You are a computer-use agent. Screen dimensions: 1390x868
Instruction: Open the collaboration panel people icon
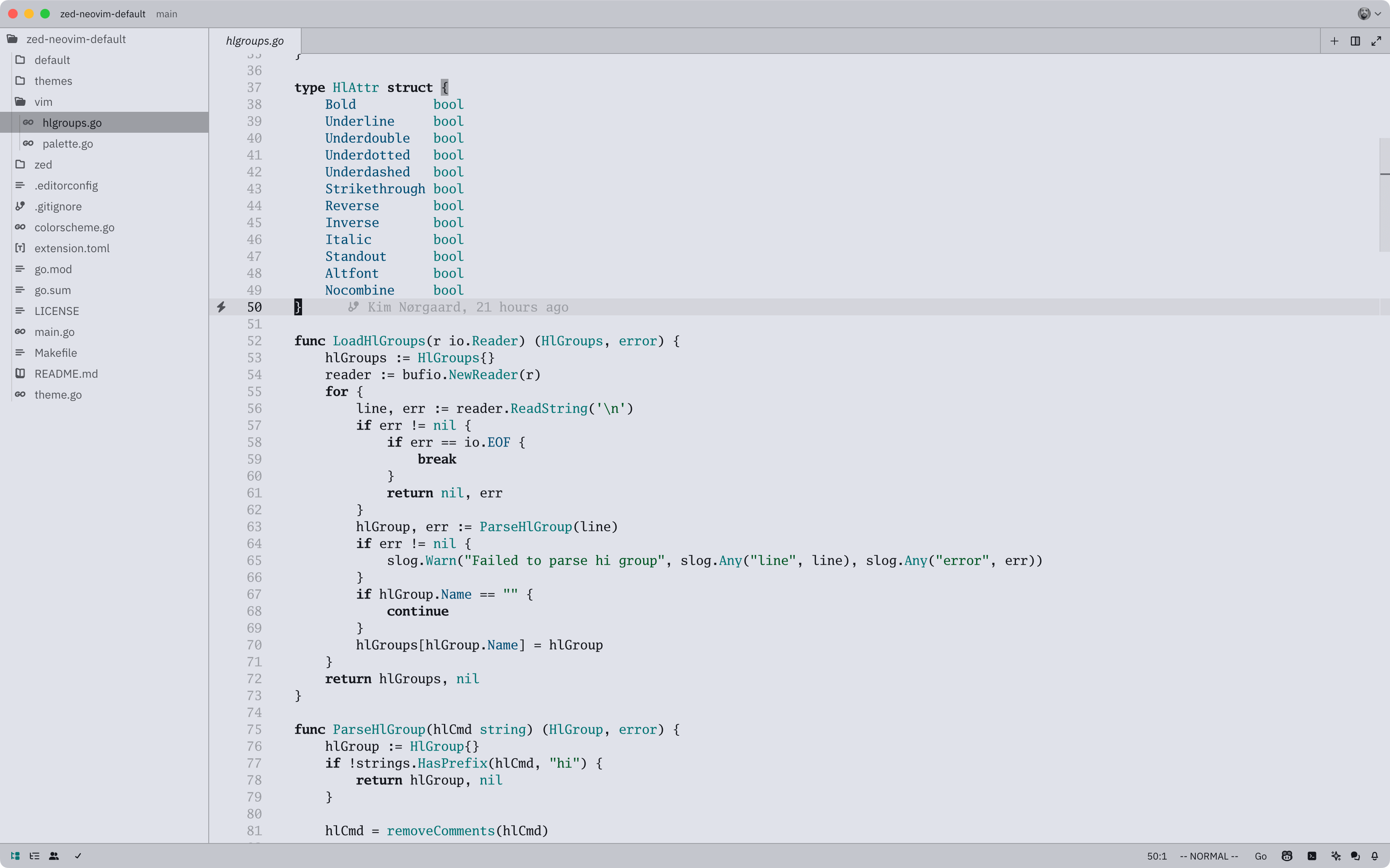54,856
